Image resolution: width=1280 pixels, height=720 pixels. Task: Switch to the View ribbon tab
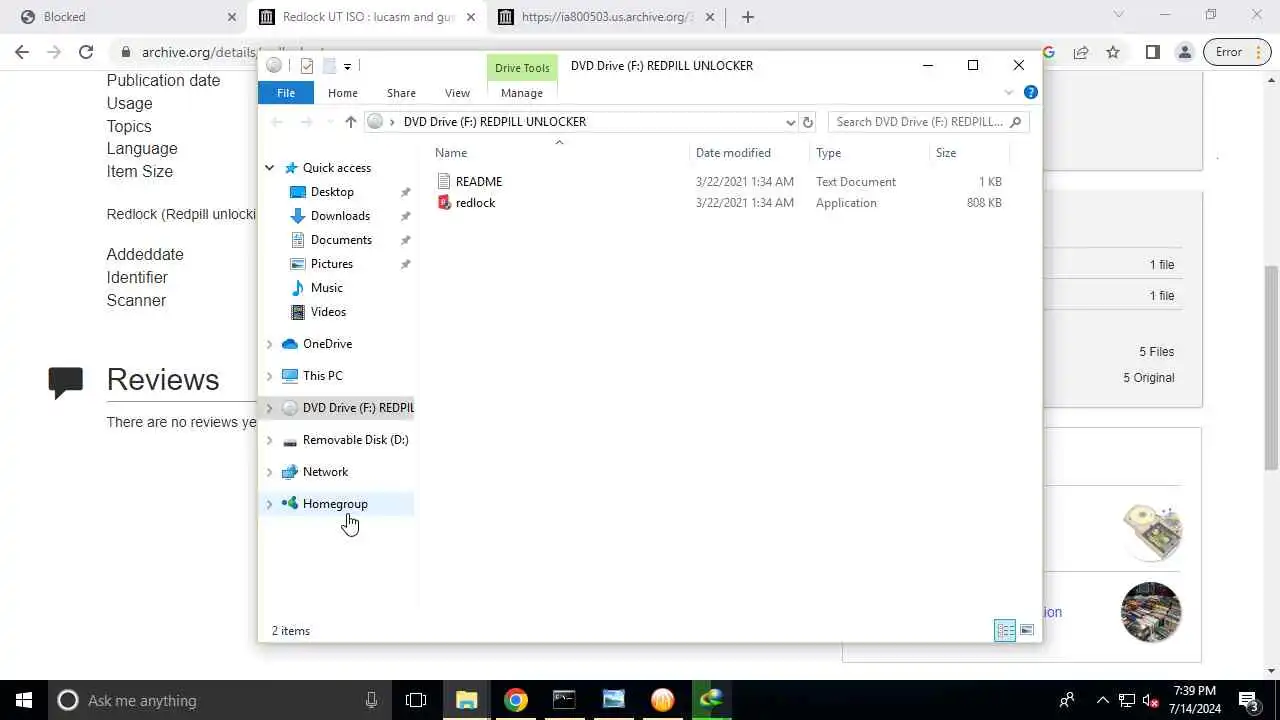pyautogui.click(x=457, y=93)
